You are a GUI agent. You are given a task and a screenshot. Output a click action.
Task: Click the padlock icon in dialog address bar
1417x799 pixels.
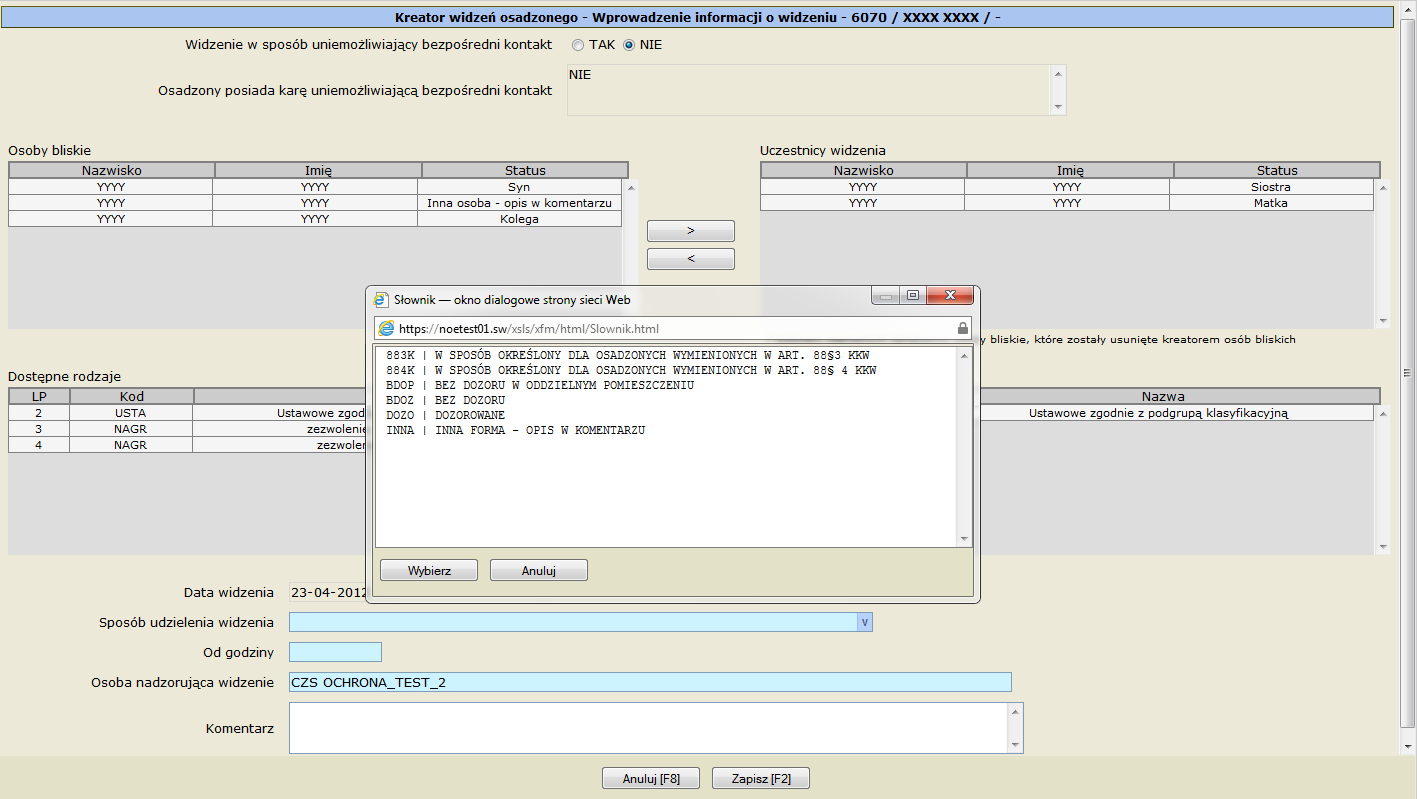963,328
